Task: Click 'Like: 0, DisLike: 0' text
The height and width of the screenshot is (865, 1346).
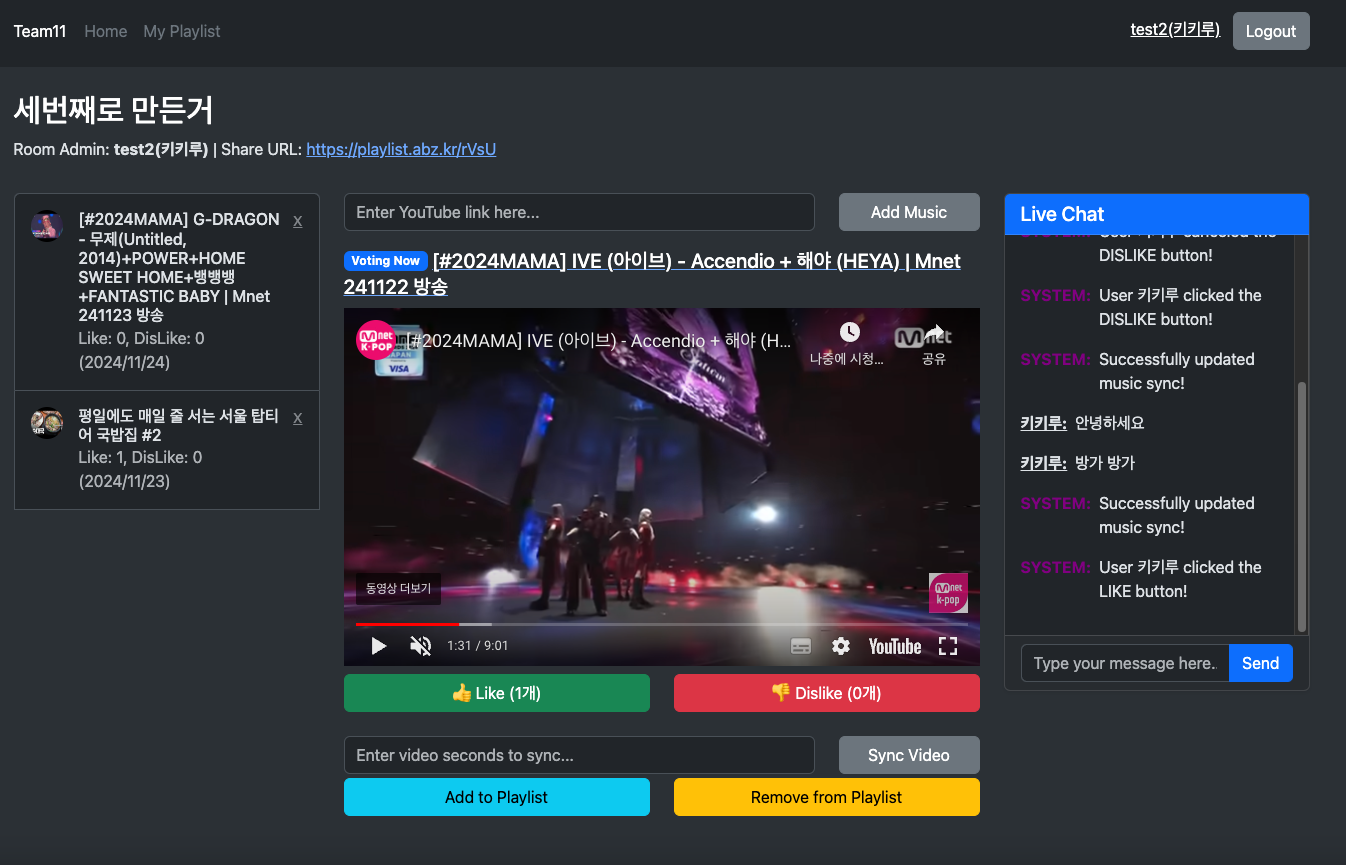Action: tap(141, 339)
